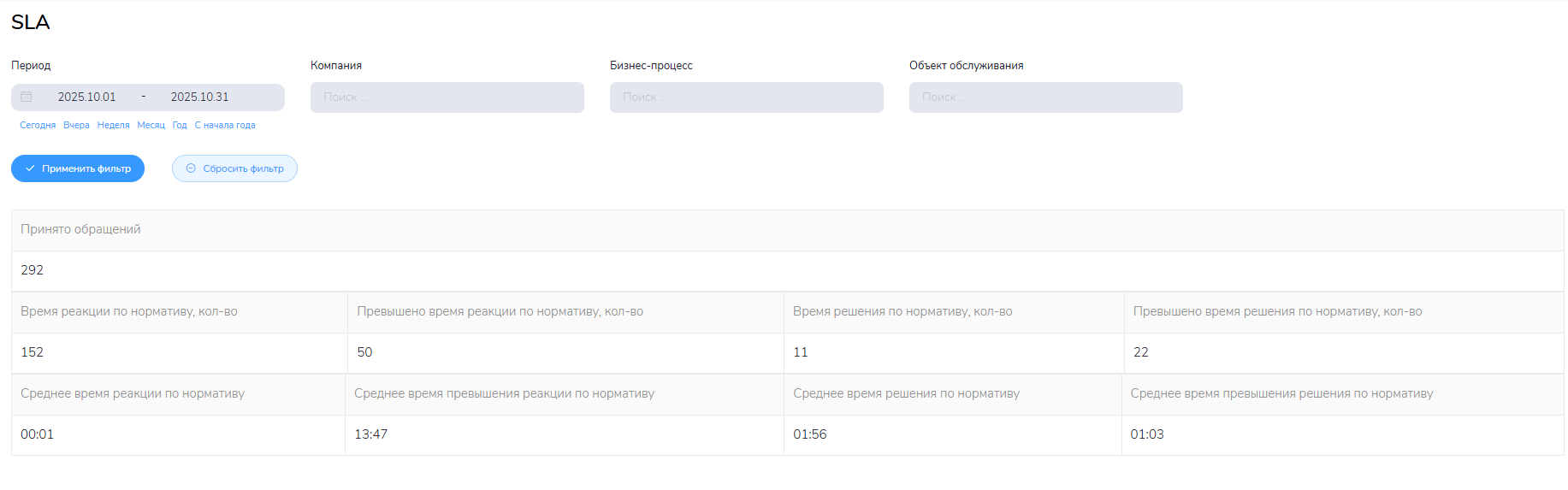Click the exceeded reaction time count 50
Viewport: 1568px width, 490px height.
click(x=364, y=352)
